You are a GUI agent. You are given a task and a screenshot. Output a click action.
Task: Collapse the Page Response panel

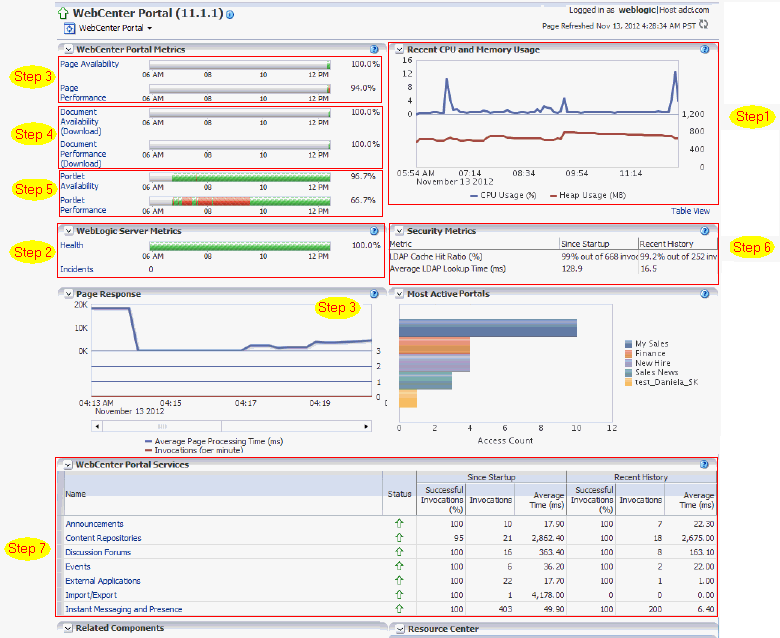69,294
